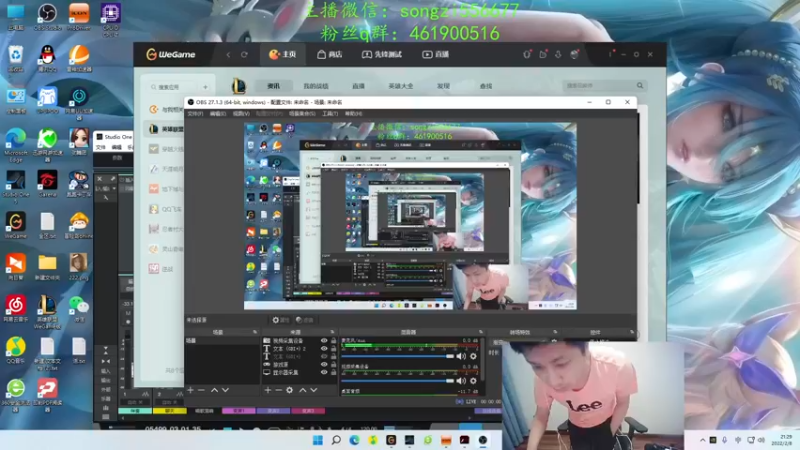The height and width of the screenshot is (450, 800).
Task: Pop out the OBS scenes dock
Action: coord(255,332)
